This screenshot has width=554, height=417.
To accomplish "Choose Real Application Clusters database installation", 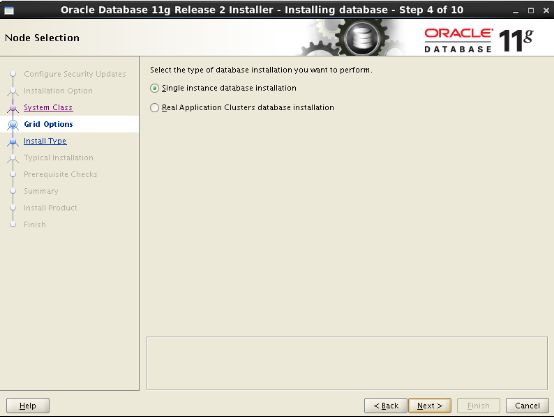I will click(x=154, y=107).
